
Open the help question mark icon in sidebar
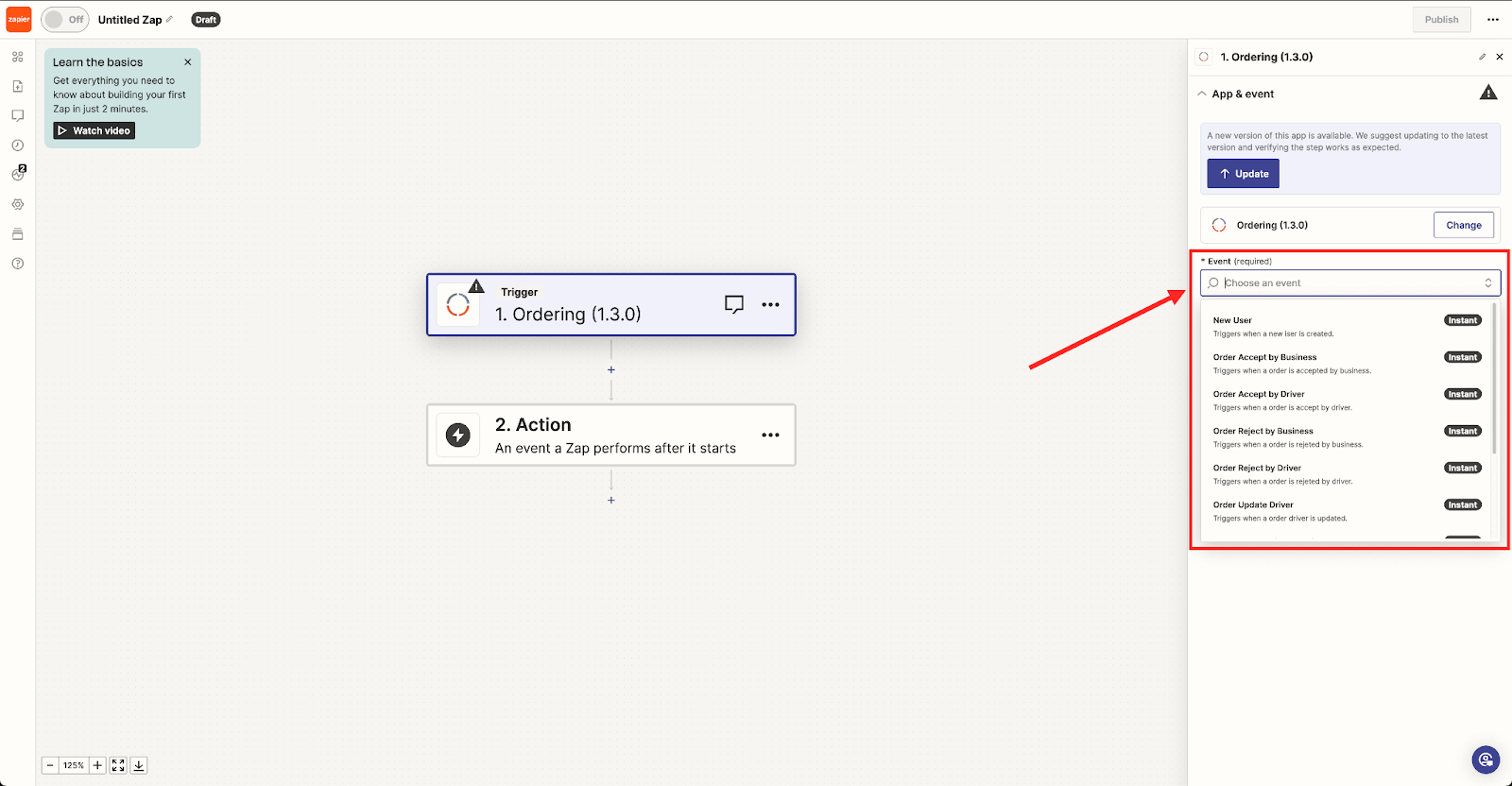[x=18, y=264]
